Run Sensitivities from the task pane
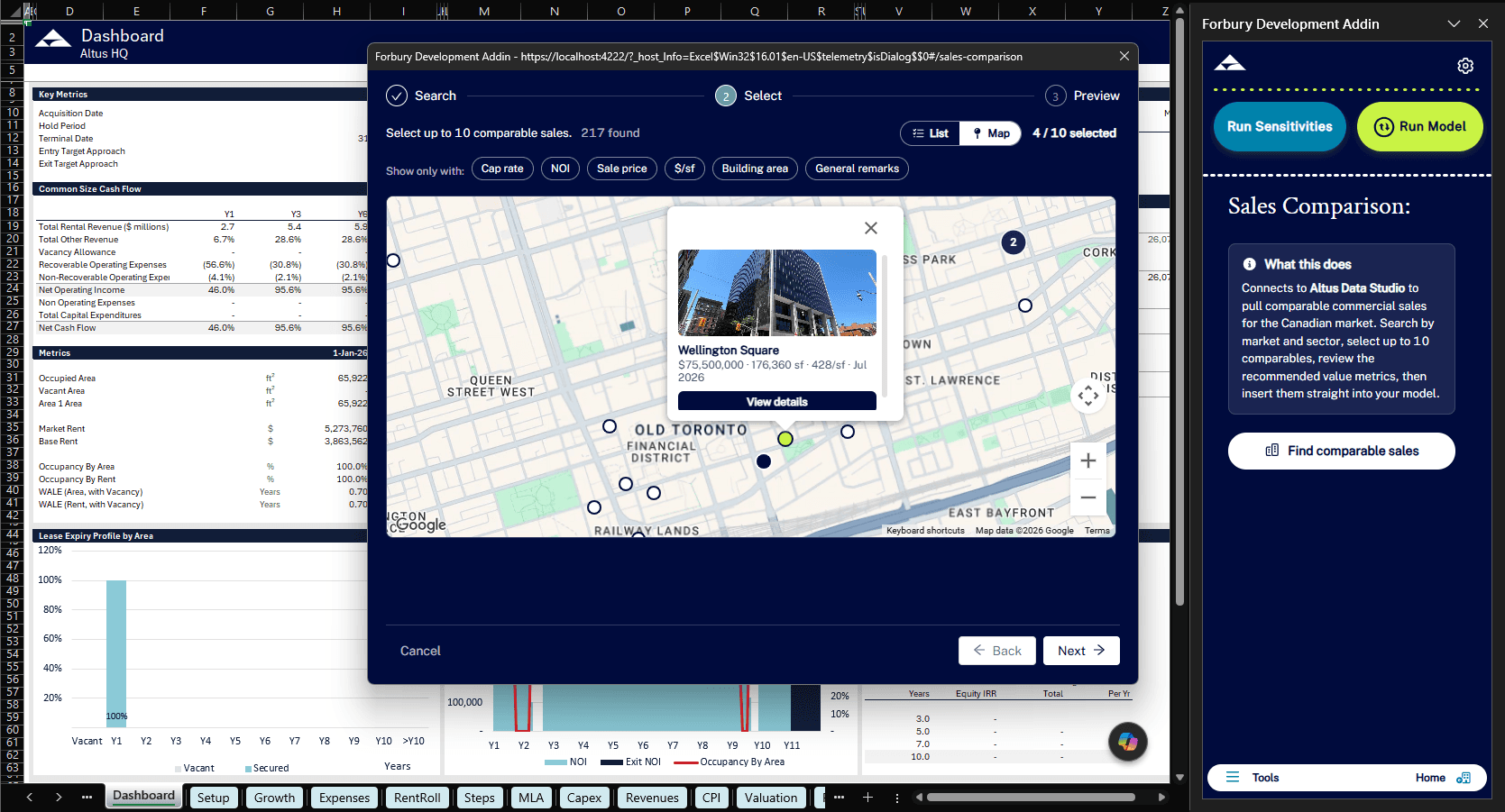 [x=1280, y=127]
